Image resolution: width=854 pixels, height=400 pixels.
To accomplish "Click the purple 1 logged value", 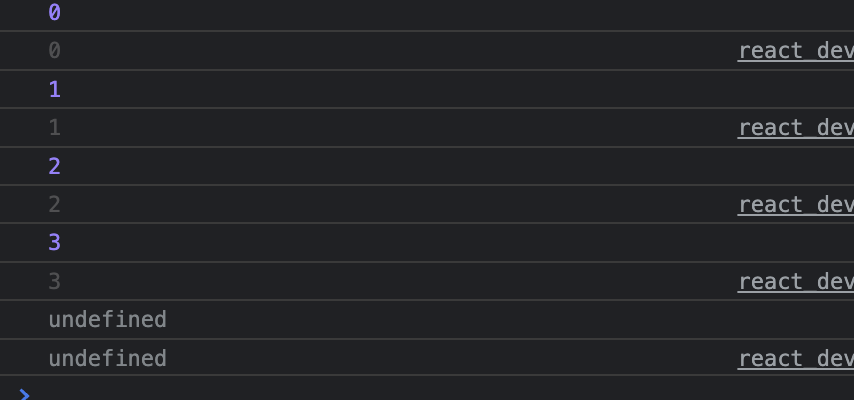I will [54, 90].
